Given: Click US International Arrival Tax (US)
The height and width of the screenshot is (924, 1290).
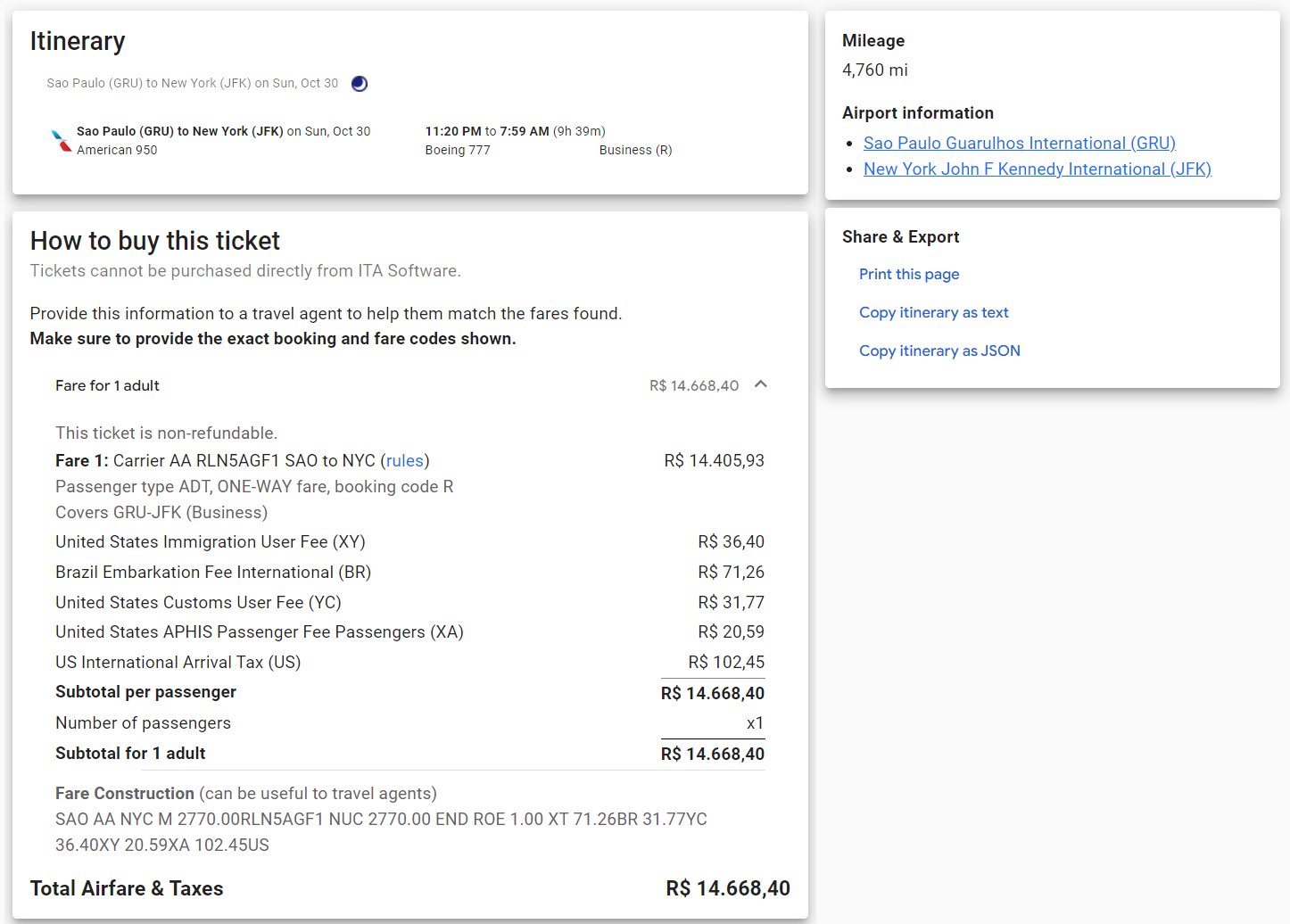Looking at the screenshot, I should pyautogui.click(x=178, y=663).
